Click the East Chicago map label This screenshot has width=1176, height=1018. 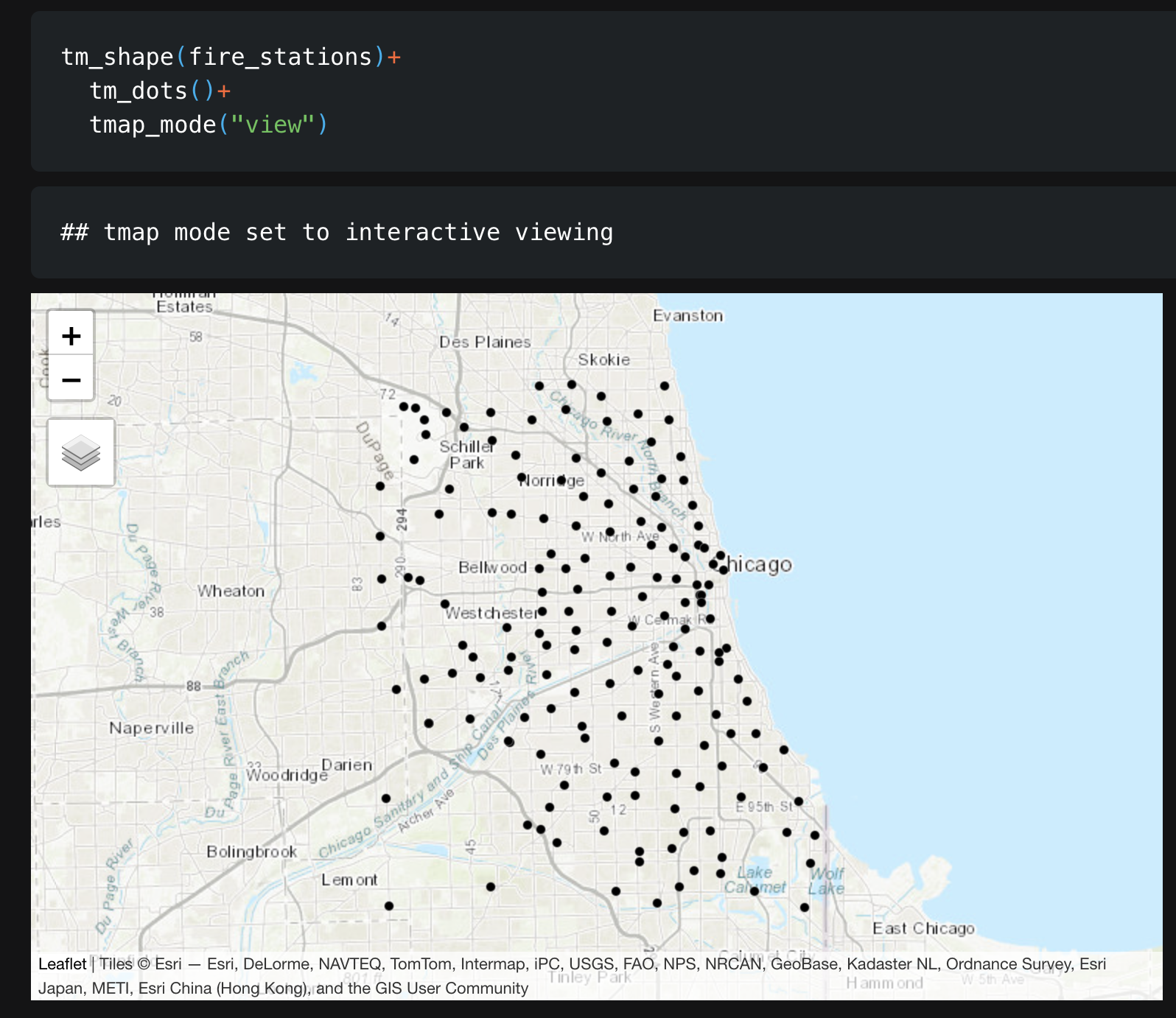pos(923,928)
